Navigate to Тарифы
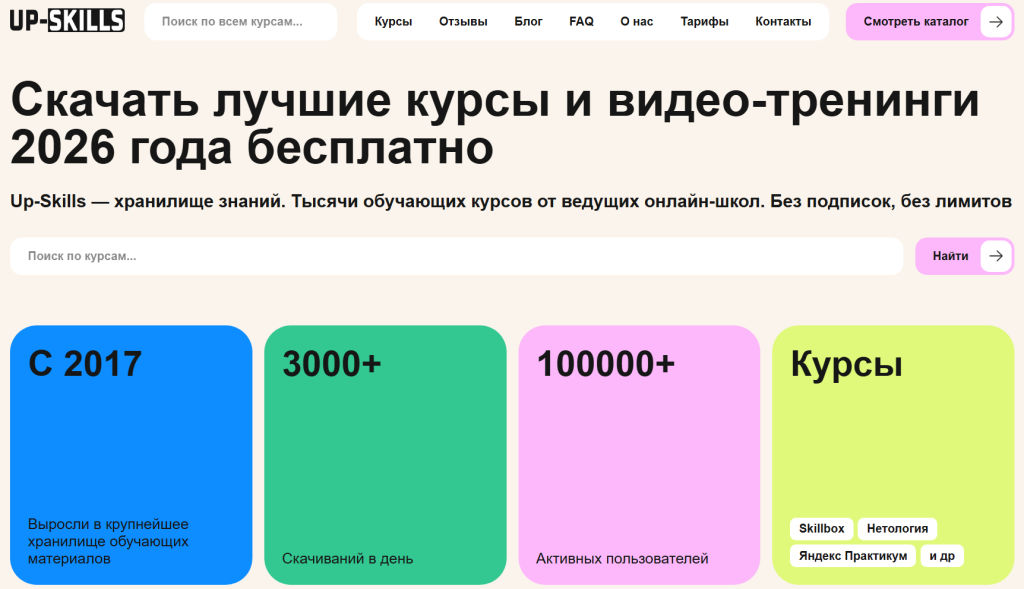The image size is (1024, 589). click(704, 21)
